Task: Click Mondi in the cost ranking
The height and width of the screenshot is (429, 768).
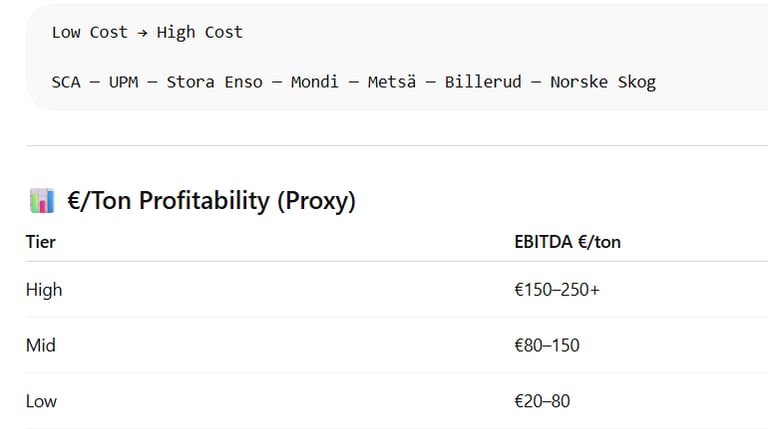Action: (x=315, y=81)
